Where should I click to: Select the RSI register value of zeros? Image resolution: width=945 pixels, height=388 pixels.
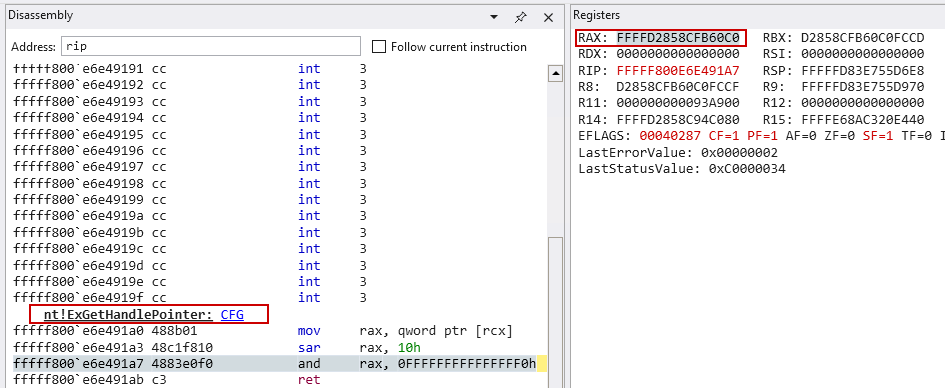point(862,54)
